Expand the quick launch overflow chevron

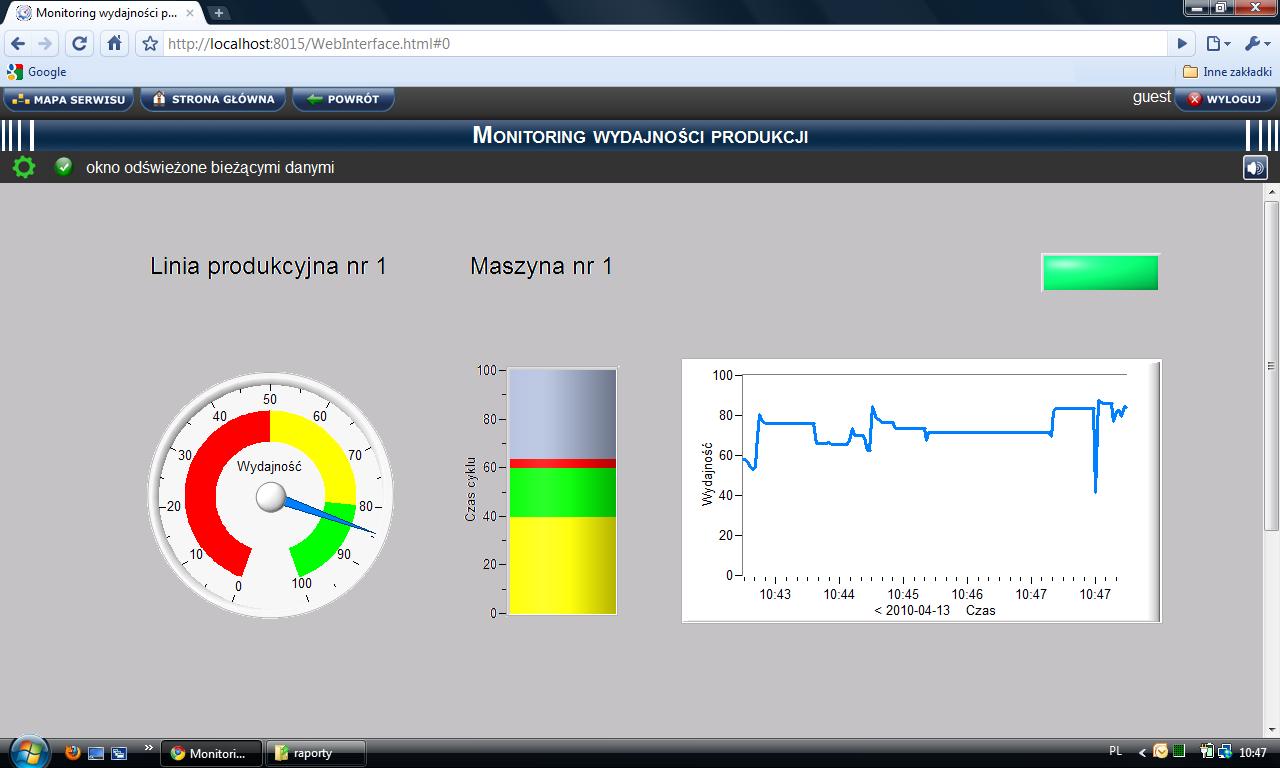click(149, 747)
